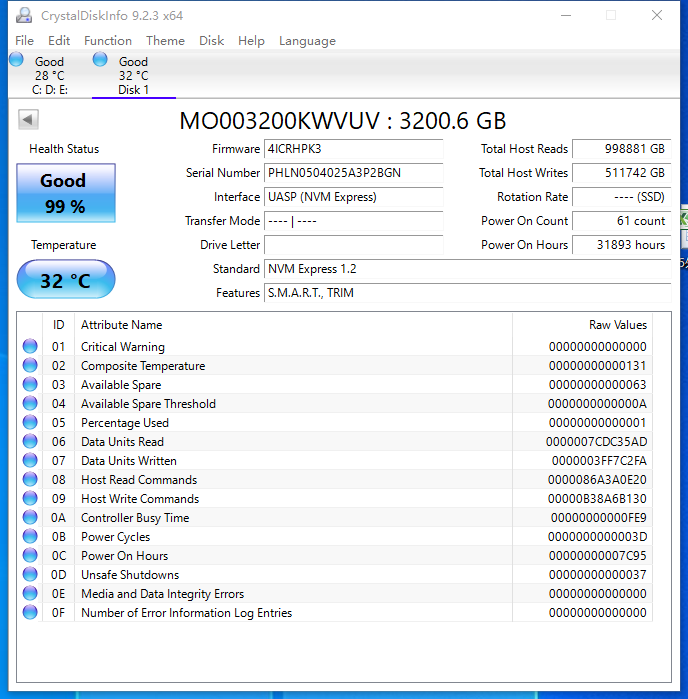The width and height of the screenshot is (688, 699).
Task: Click blue status orb for Unsafe Shutdowns
Action: (30, 574)
